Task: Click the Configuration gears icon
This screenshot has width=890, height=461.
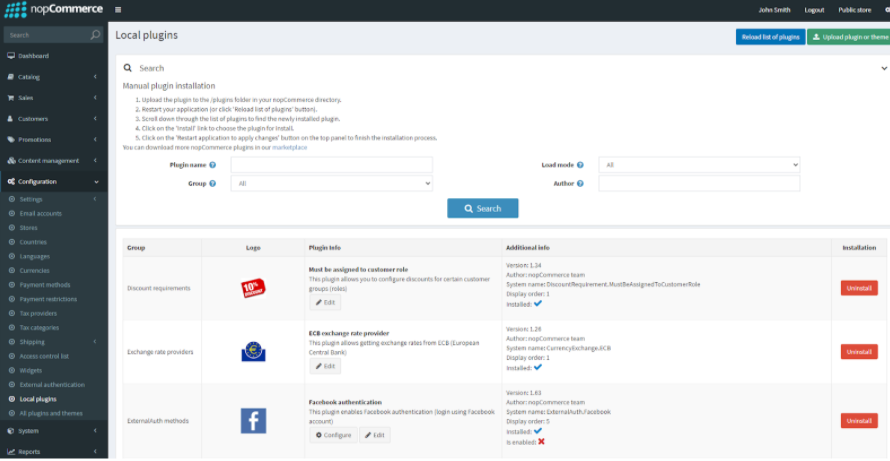Action: (x=11, y=182)
